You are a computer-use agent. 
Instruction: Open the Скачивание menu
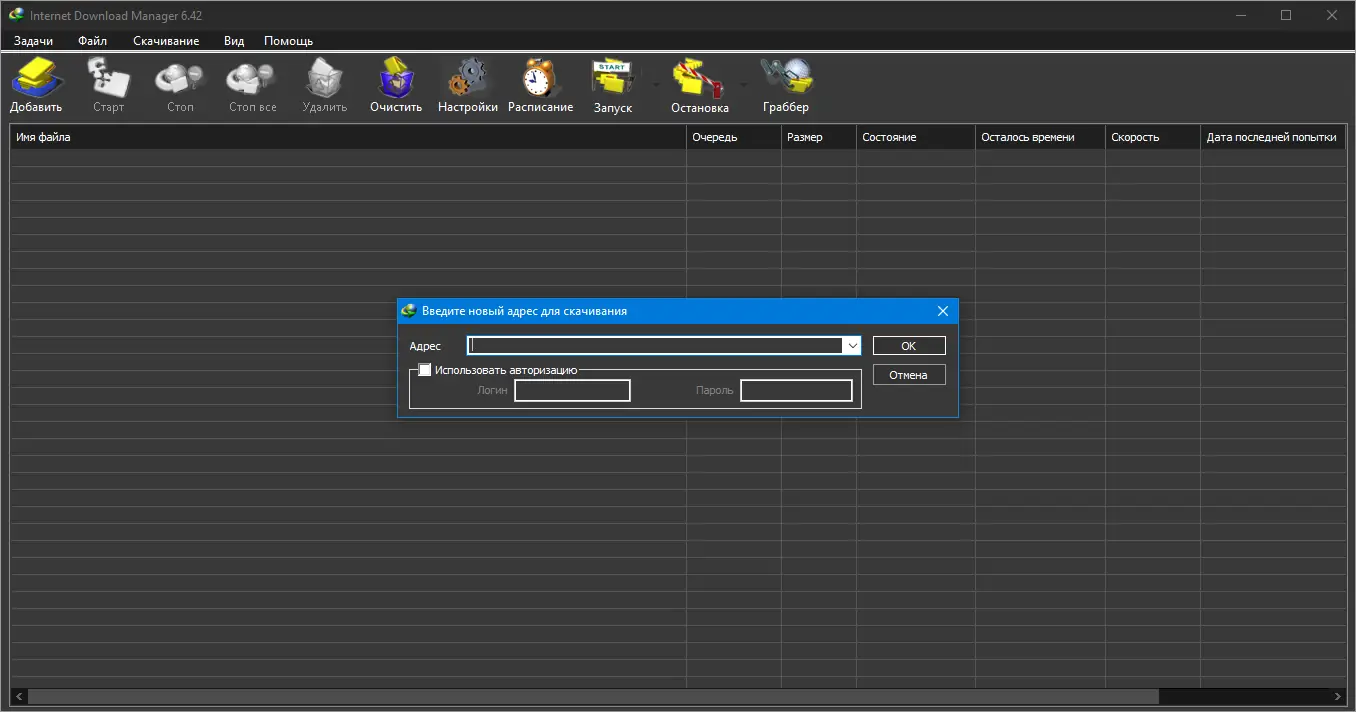coord(166,41)
